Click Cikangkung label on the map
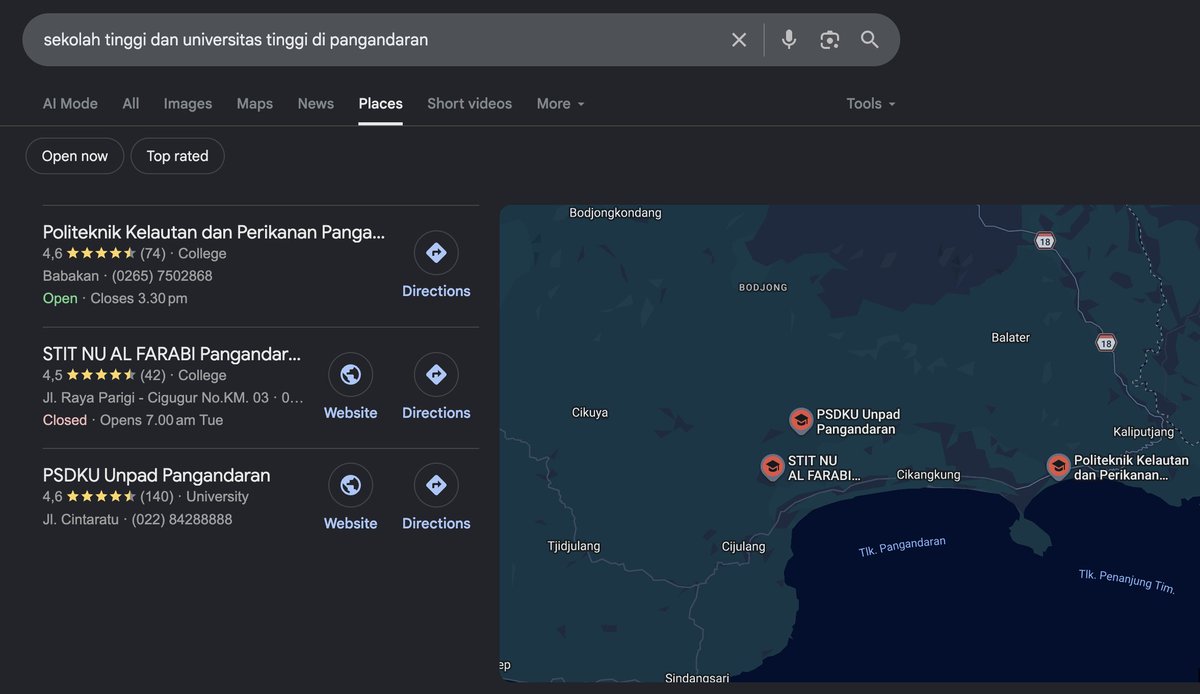Screen dimensions: 1200x694 tap(929, 475)
